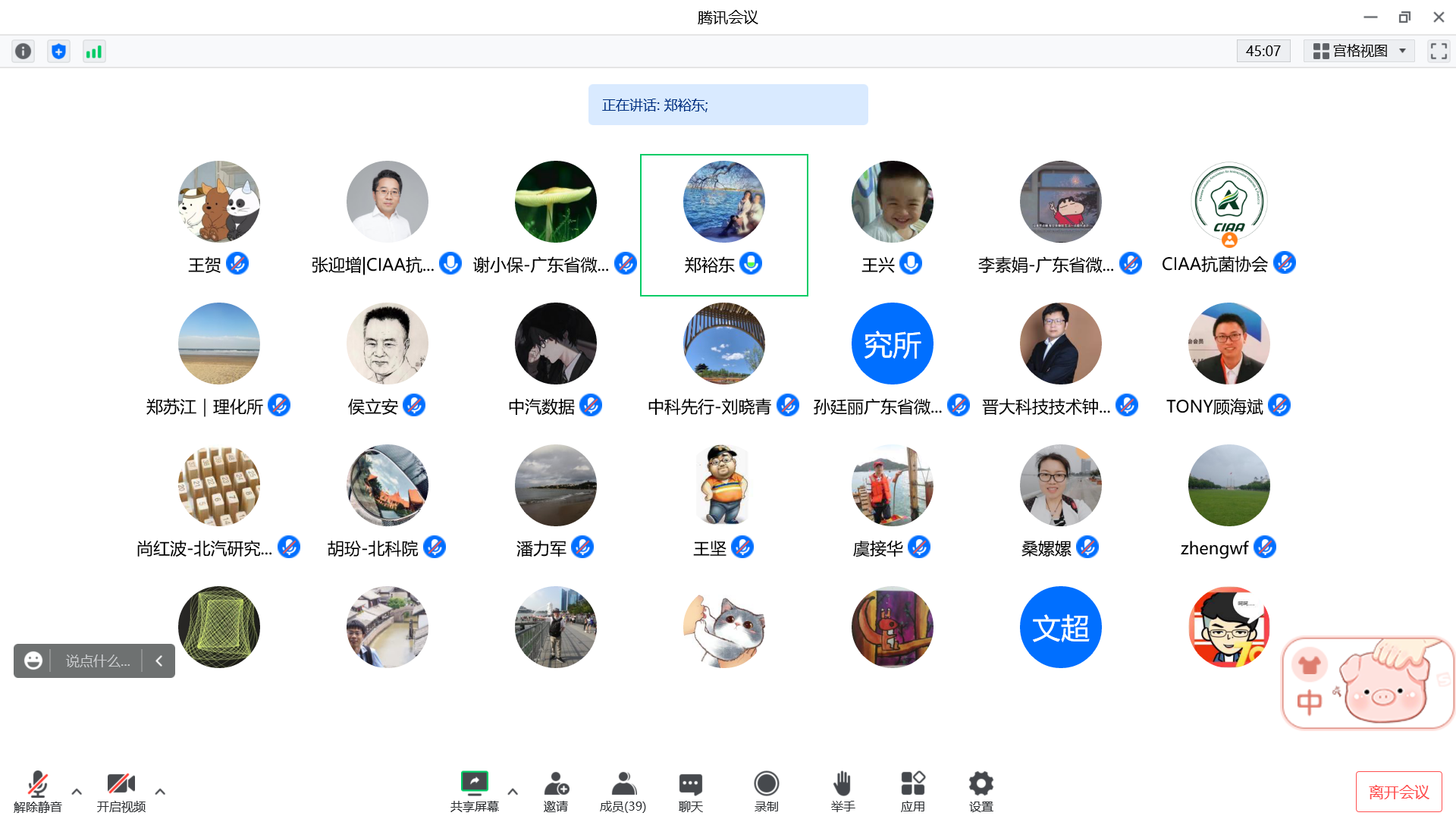Select 王贺's avatar thumbnail
This screenshot has height=819, width=1456.
[x=219, y=202]
